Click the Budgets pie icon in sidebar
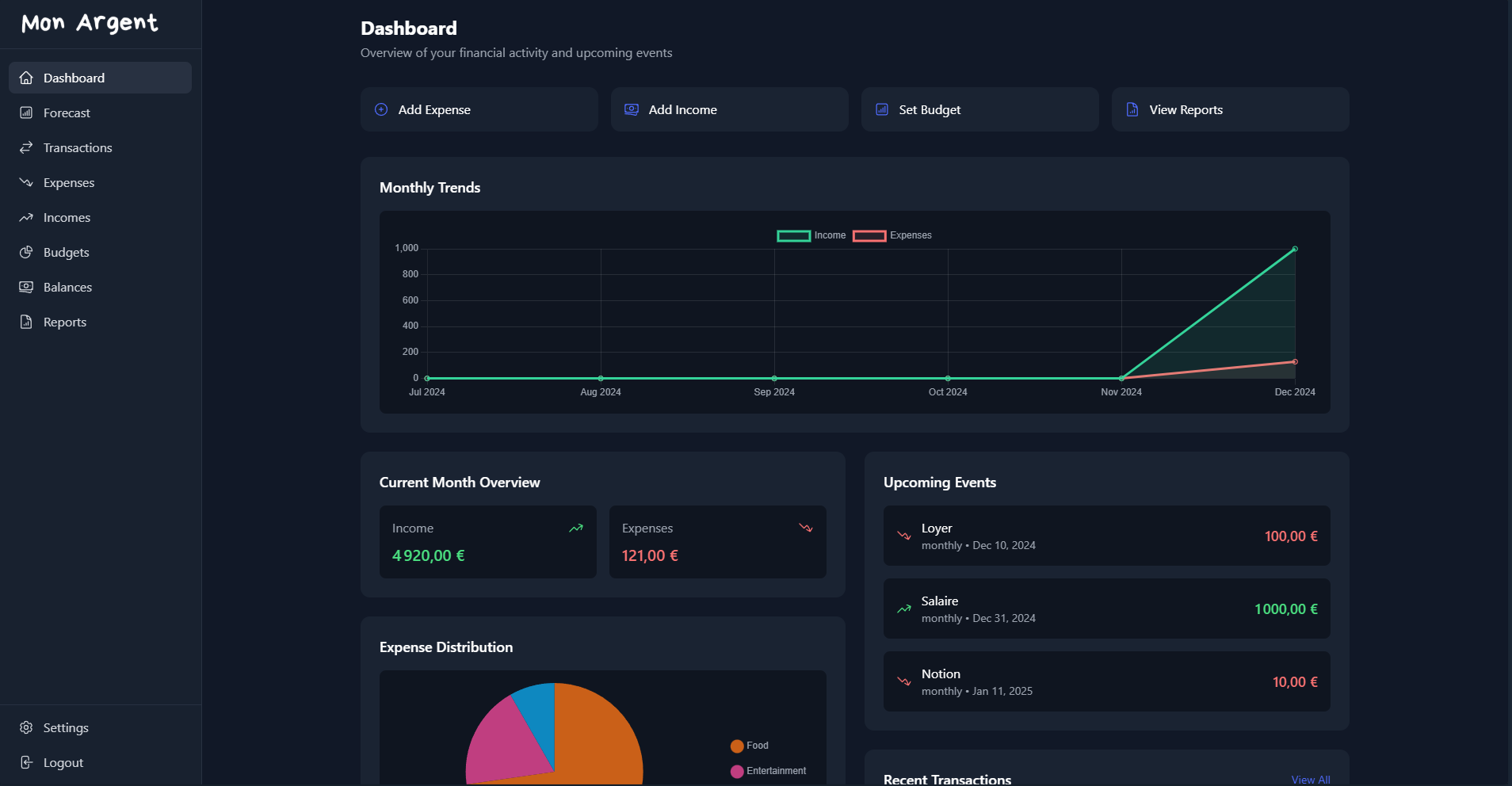 pyautogui.click(x=26, y=252)
